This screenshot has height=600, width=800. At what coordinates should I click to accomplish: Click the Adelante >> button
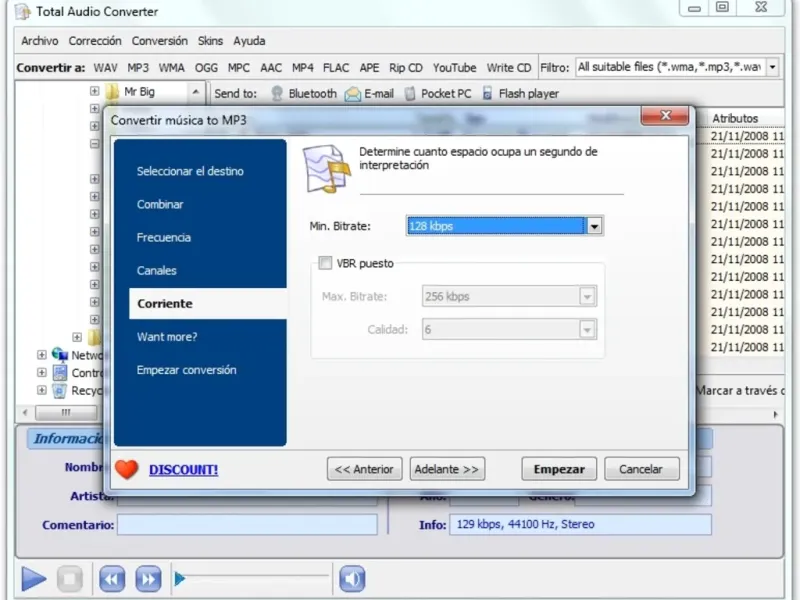point(447,469)
